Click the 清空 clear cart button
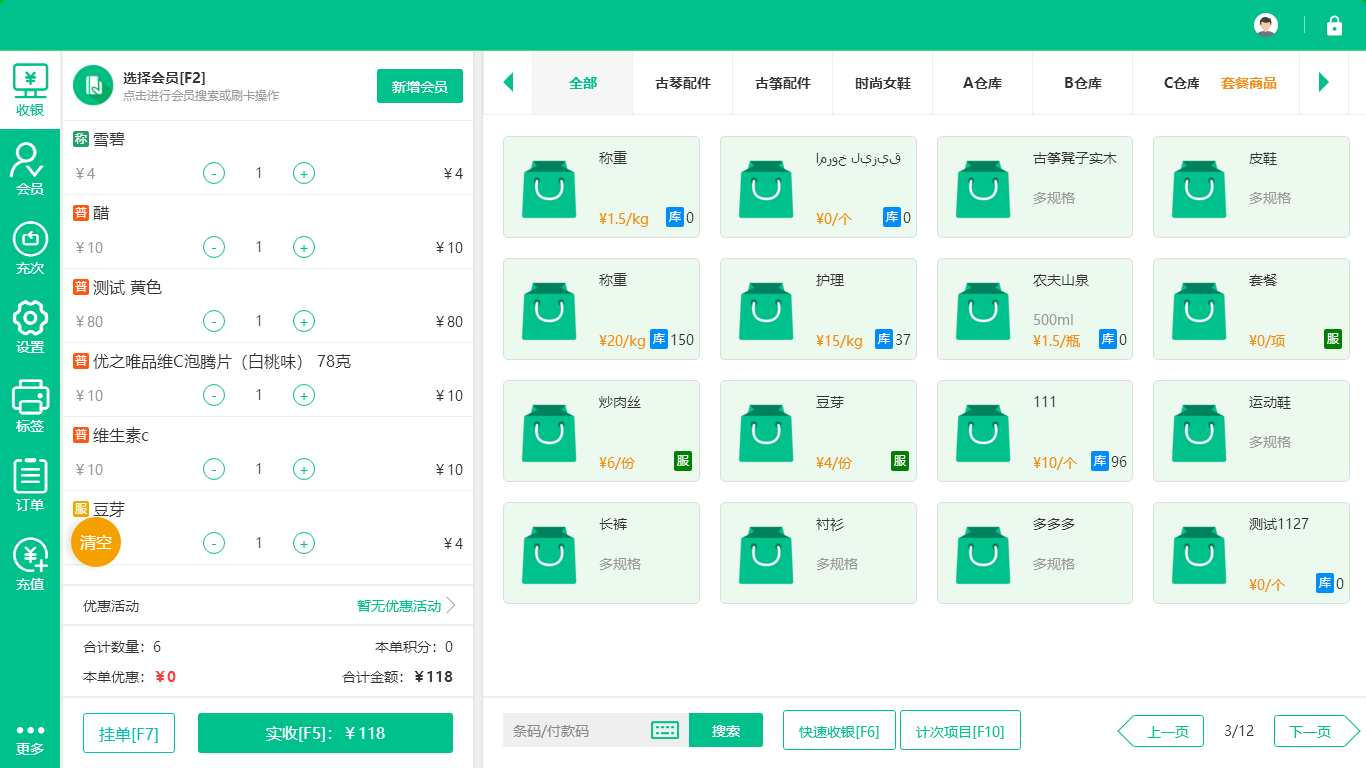Image resolution: width=1366 pixels, height=768 pixels. (x=96, y=542)
